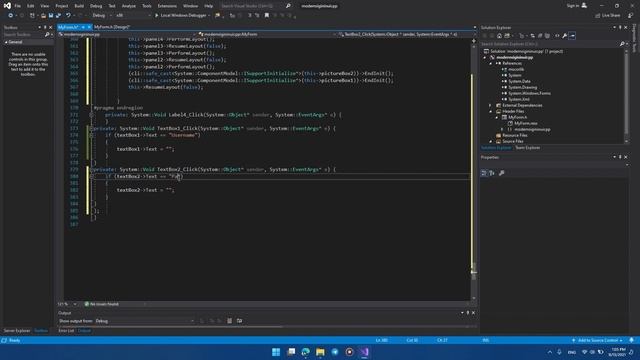Select MyForm.resx file
The height and width of the screenshot is (360, 640).
coord(525,123)
